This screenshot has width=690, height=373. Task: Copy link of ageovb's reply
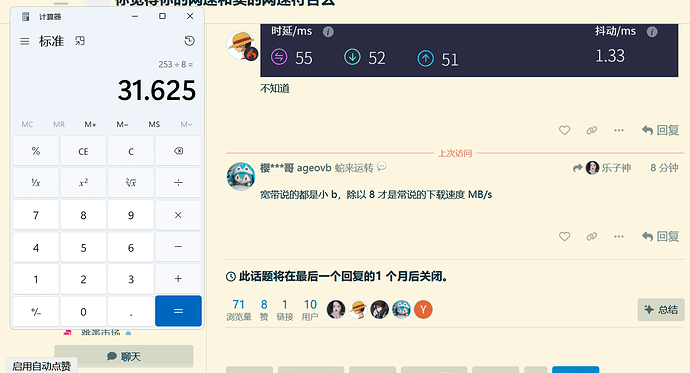591,237
